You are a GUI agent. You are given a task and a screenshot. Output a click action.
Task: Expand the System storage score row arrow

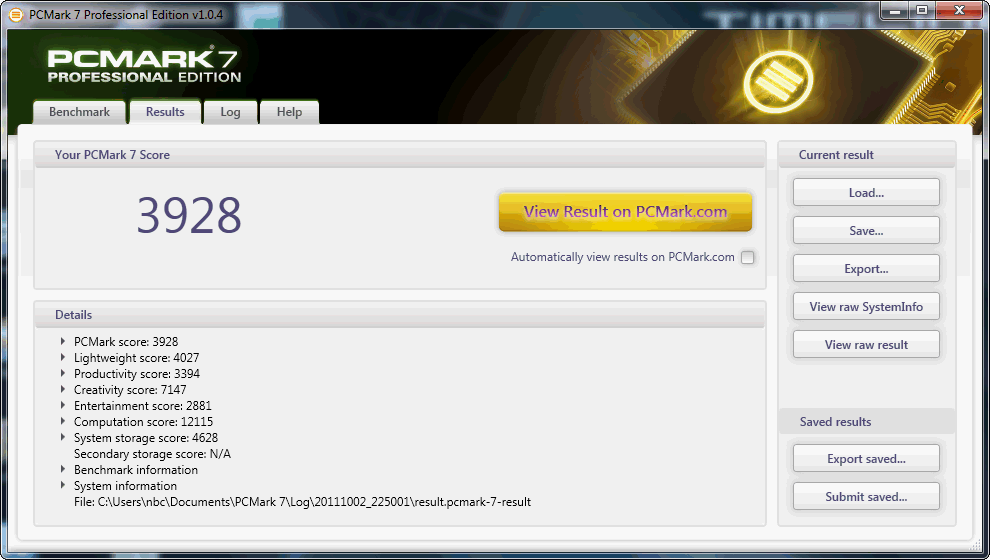point(63,437)
